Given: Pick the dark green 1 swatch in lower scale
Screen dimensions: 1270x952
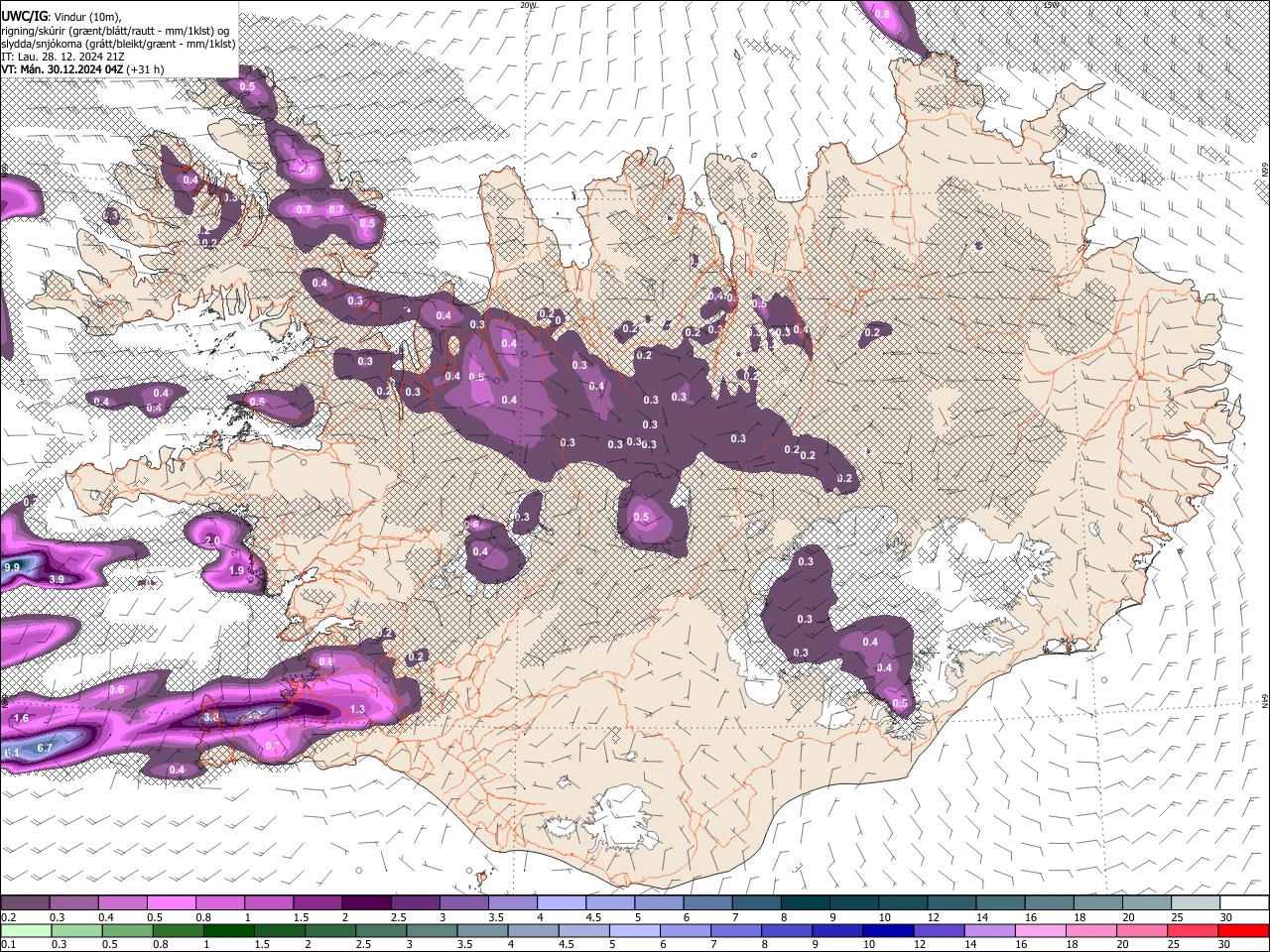Looking at the screenshot, I should [x=228, y=930].
